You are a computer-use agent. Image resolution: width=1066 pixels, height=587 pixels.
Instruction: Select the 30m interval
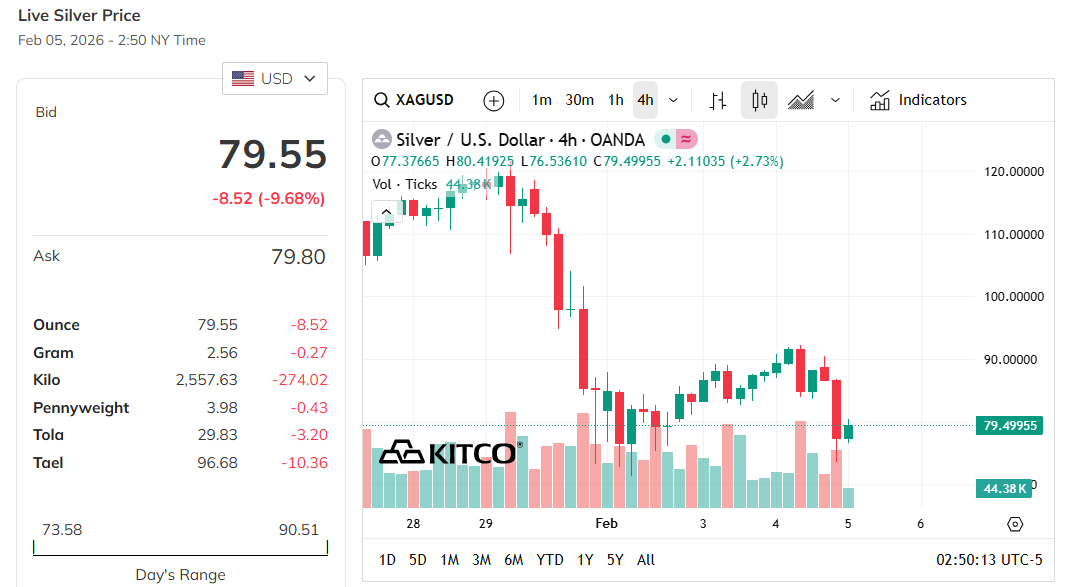point(580,100)
